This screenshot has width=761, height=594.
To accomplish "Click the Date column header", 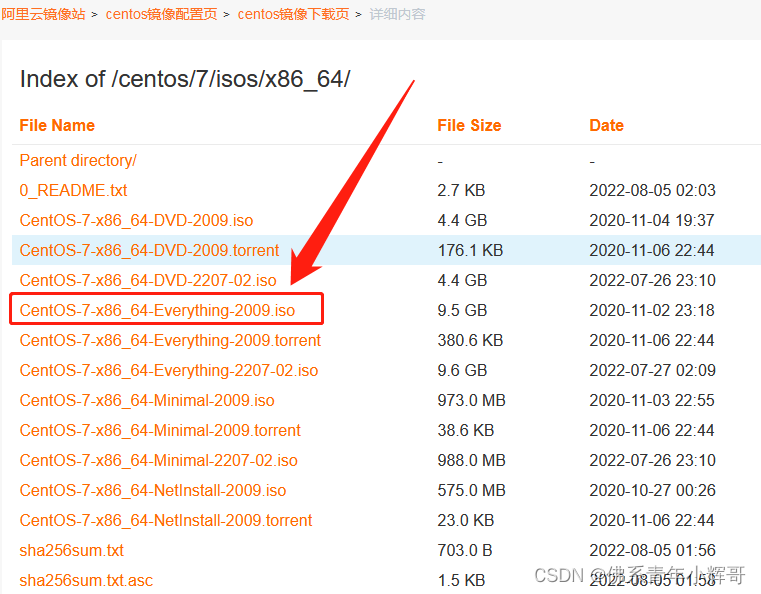I will tap(607, 126).
